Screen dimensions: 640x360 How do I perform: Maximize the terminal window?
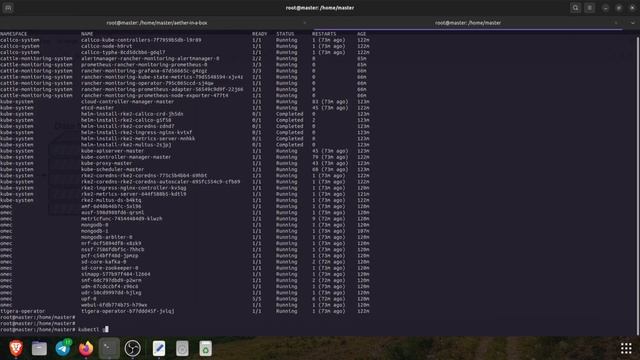click(x=619, y=8)
